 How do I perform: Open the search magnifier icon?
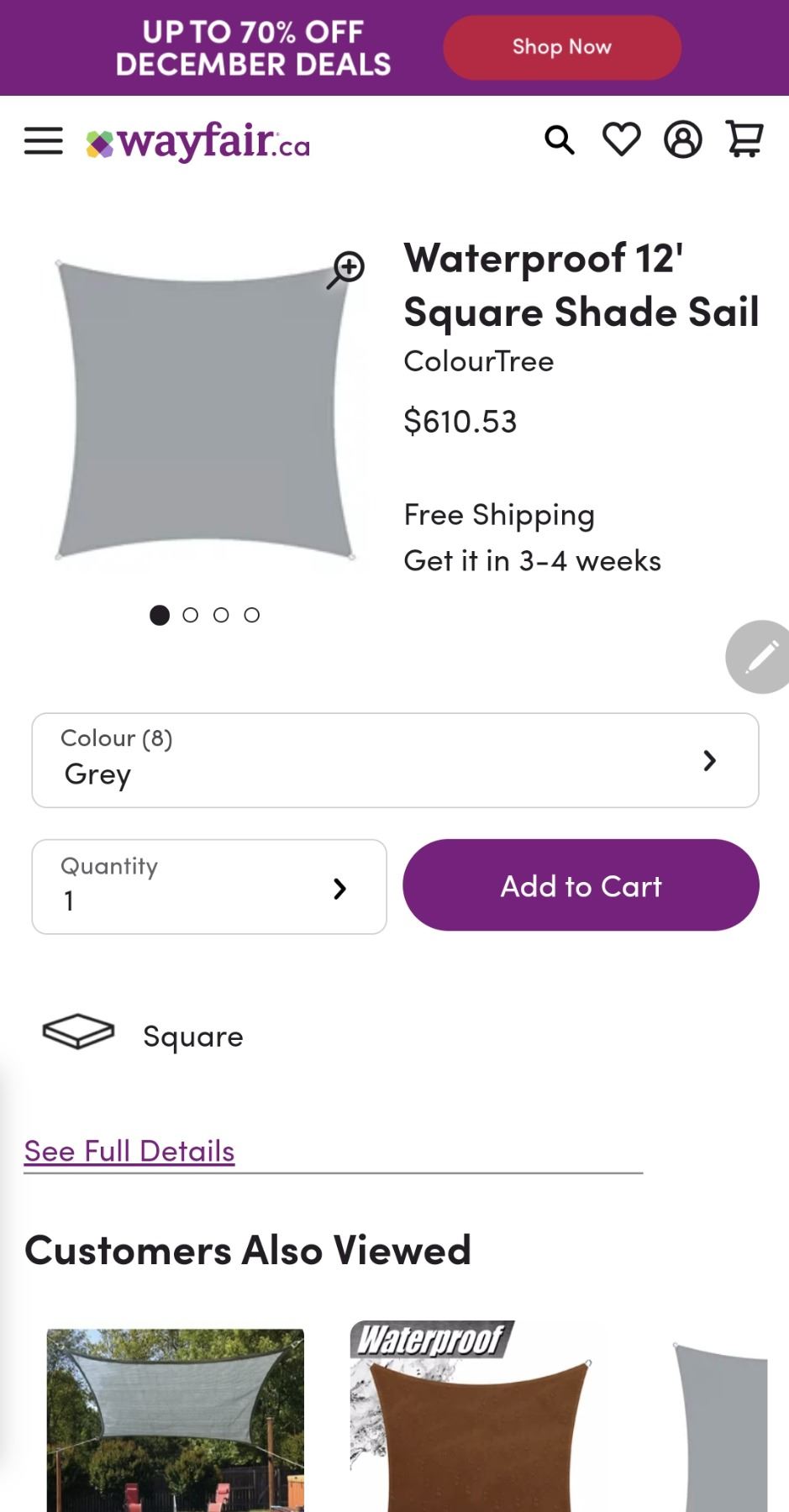(560, 140)
